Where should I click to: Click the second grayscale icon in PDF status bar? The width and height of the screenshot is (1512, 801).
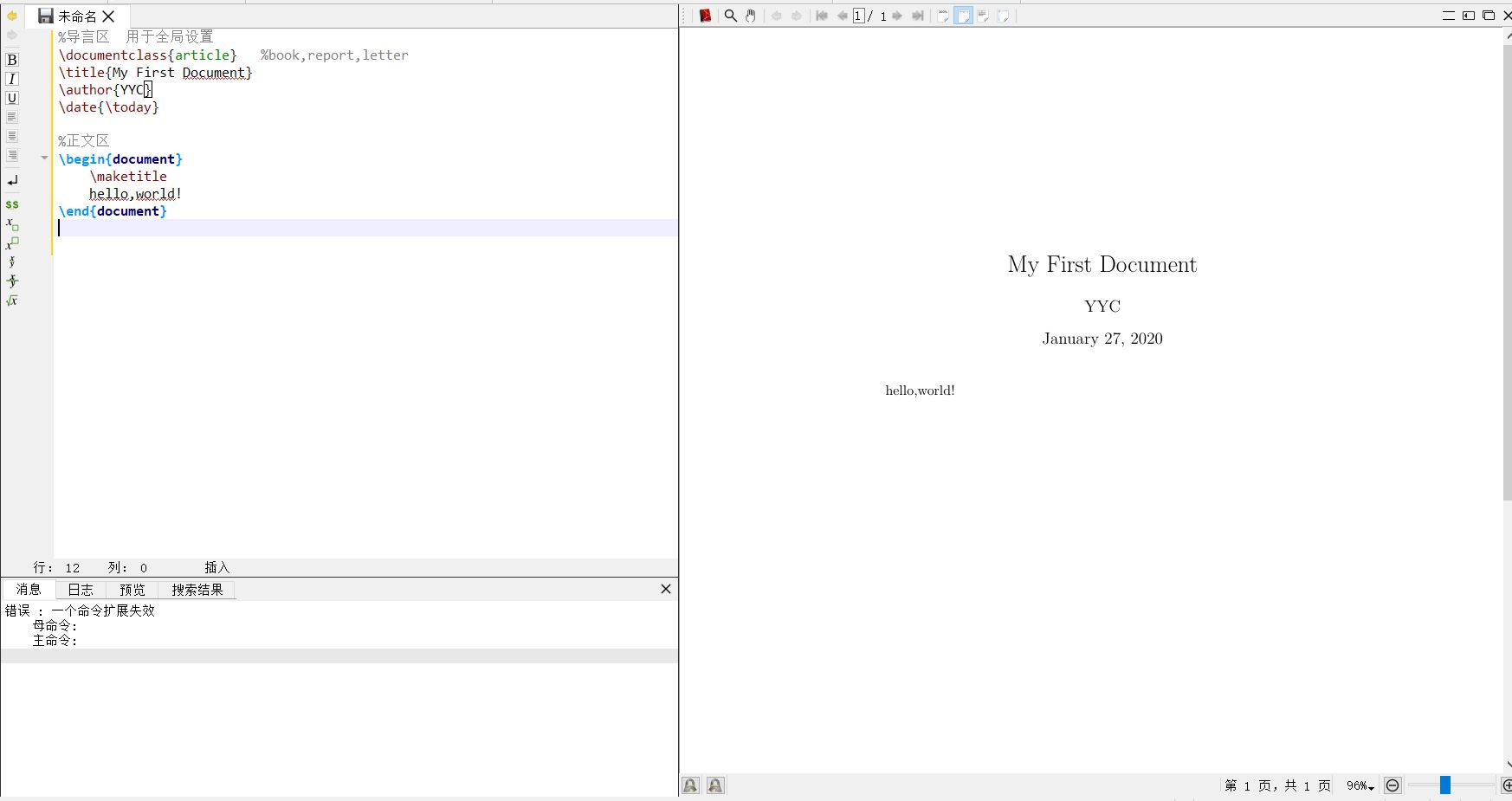point(715,785)
